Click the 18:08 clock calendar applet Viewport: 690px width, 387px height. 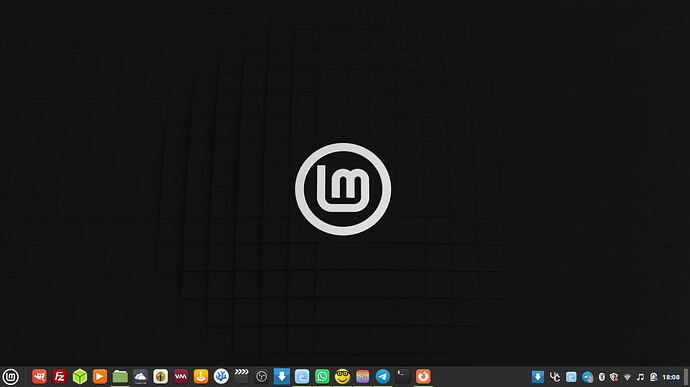pos(671,377)
